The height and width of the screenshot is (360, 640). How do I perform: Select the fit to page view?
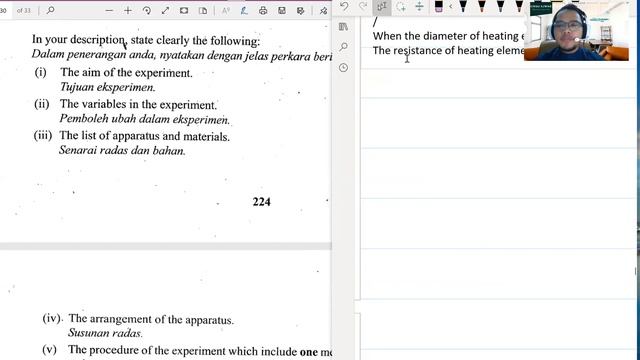pos(184,11)
